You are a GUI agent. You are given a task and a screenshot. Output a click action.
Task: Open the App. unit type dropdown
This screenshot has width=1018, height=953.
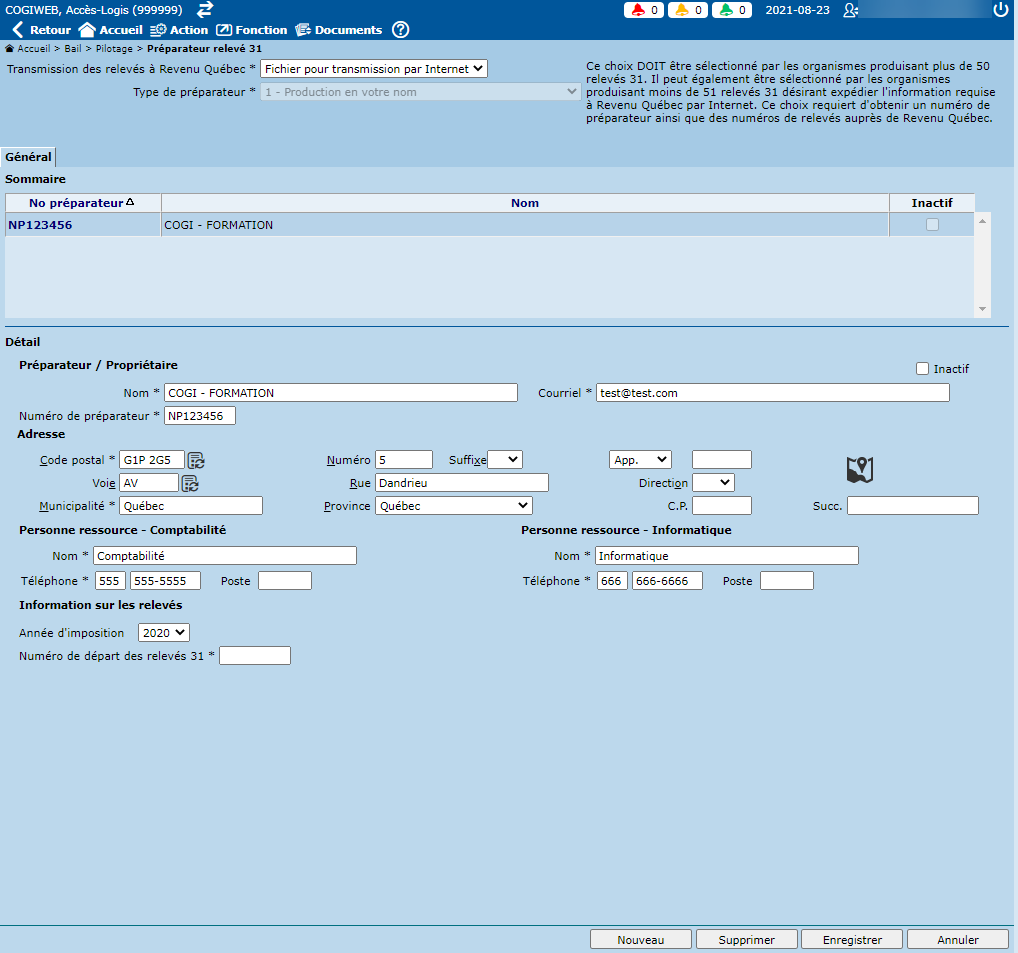tap(640, 459)
